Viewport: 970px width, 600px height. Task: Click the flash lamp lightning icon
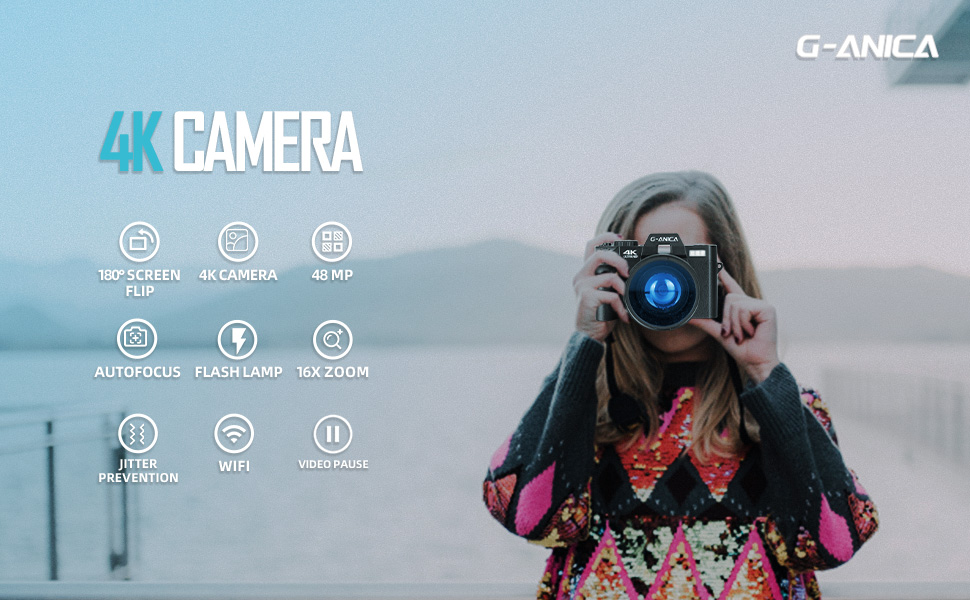point(238,340)
